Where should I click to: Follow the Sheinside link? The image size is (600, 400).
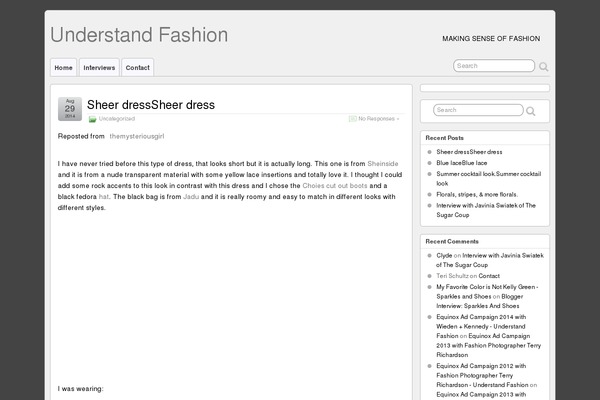(383, 163)
